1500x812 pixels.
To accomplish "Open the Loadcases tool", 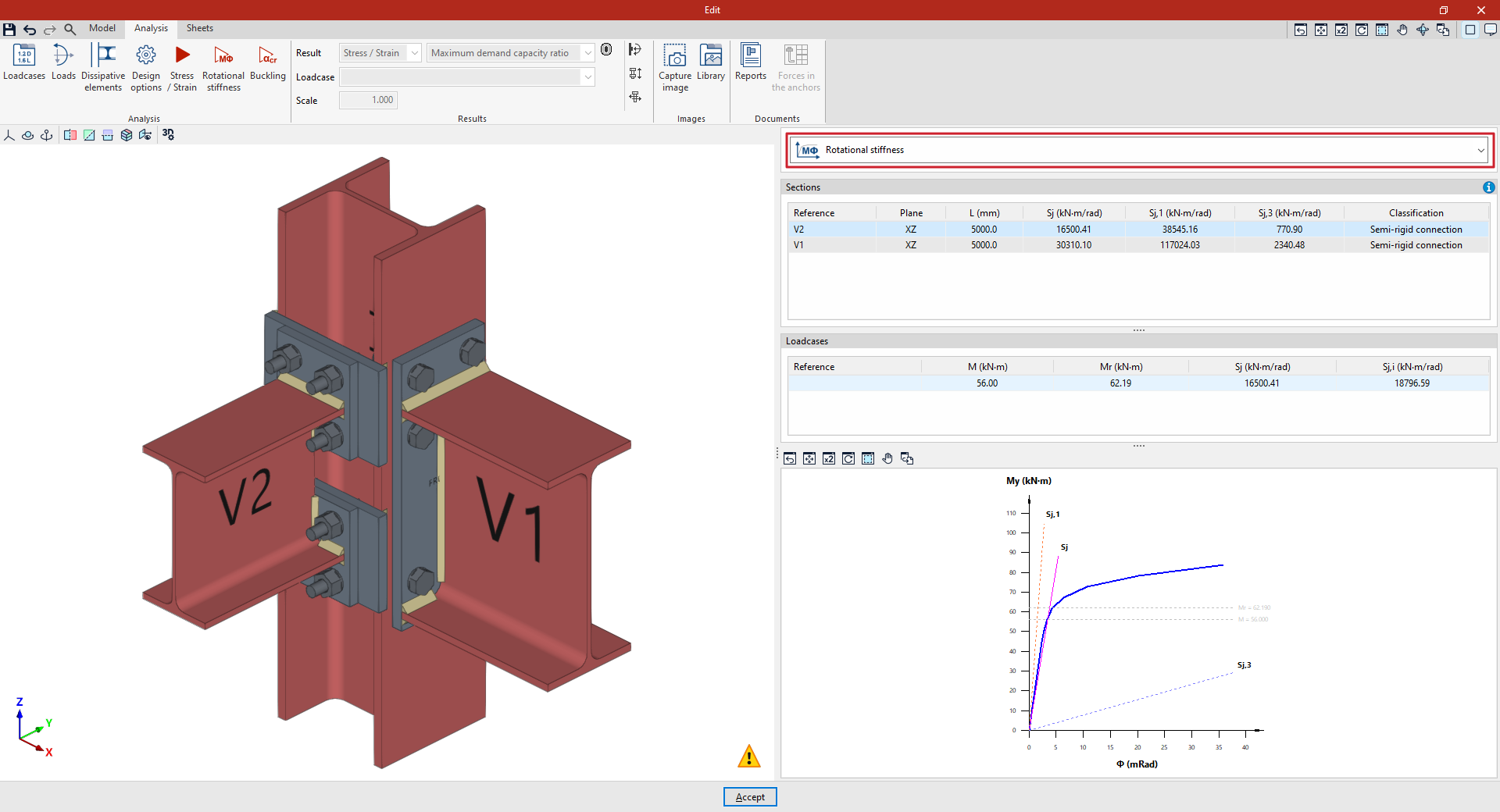I will tap(24, 62).
